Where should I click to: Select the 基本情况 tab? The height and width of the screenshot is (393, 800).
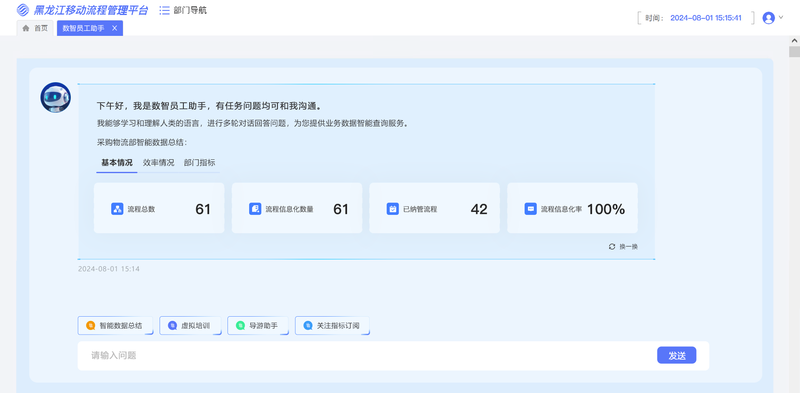tap(117, 163)
